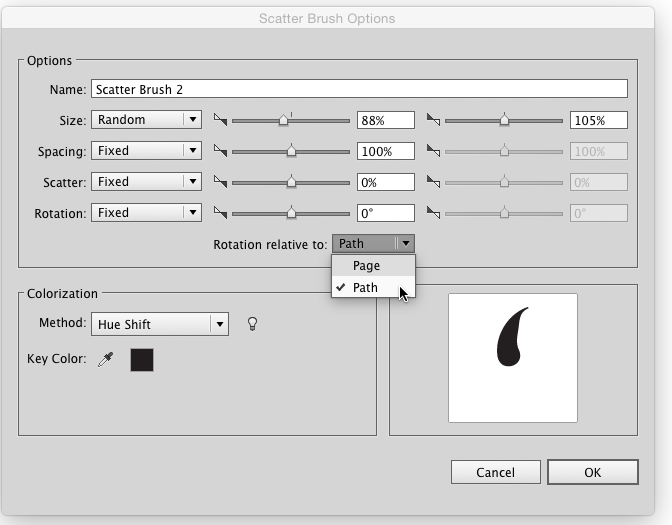Click maximum Scatter slider left-end triangle icon
This screenshot has width=672, height=525.
pos(433,182)
